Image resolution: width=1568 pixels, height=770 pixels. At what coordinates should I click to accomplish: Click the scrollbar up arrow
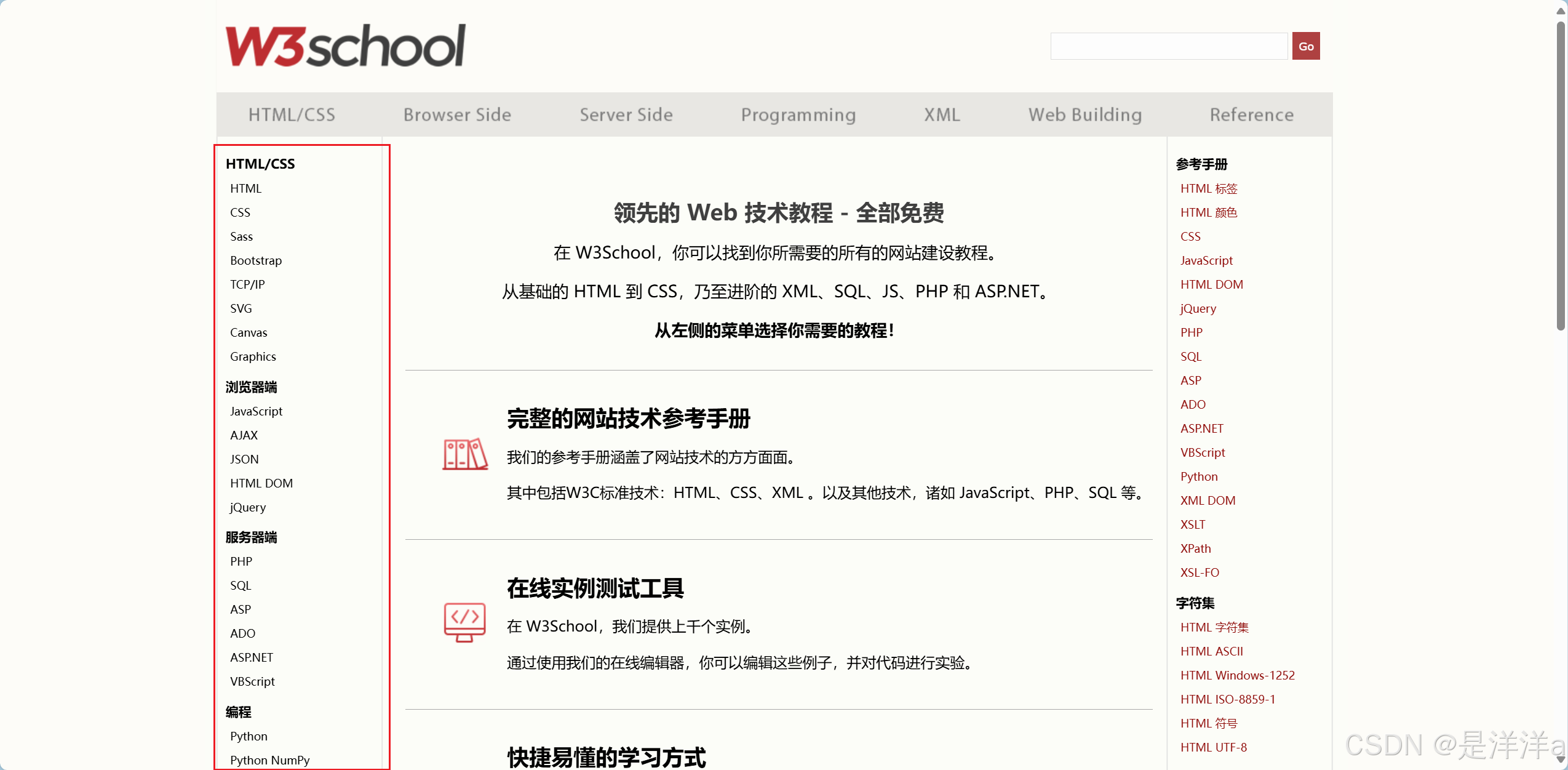tap(1561, 11)
